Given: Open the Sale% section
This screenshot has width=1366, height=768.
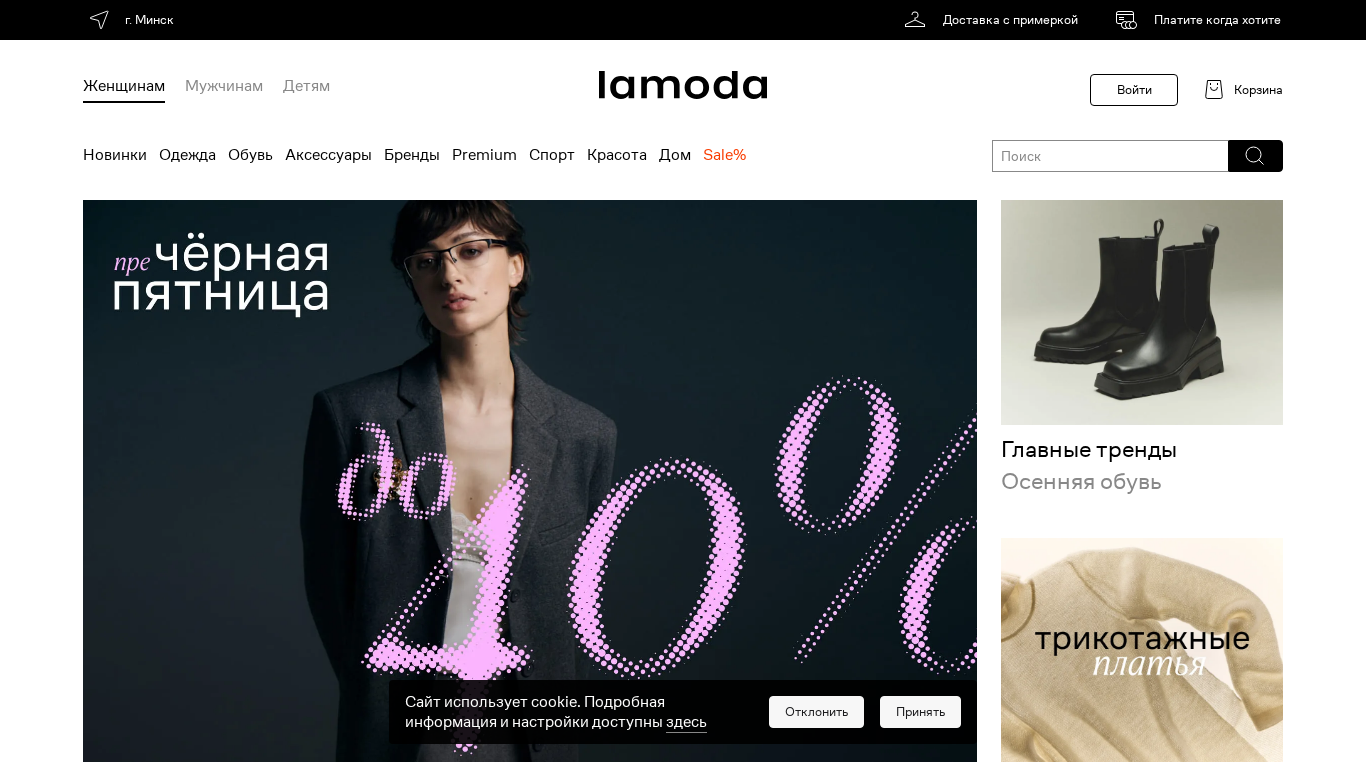Looking at the screenshot, I should (x=725, y=155).
